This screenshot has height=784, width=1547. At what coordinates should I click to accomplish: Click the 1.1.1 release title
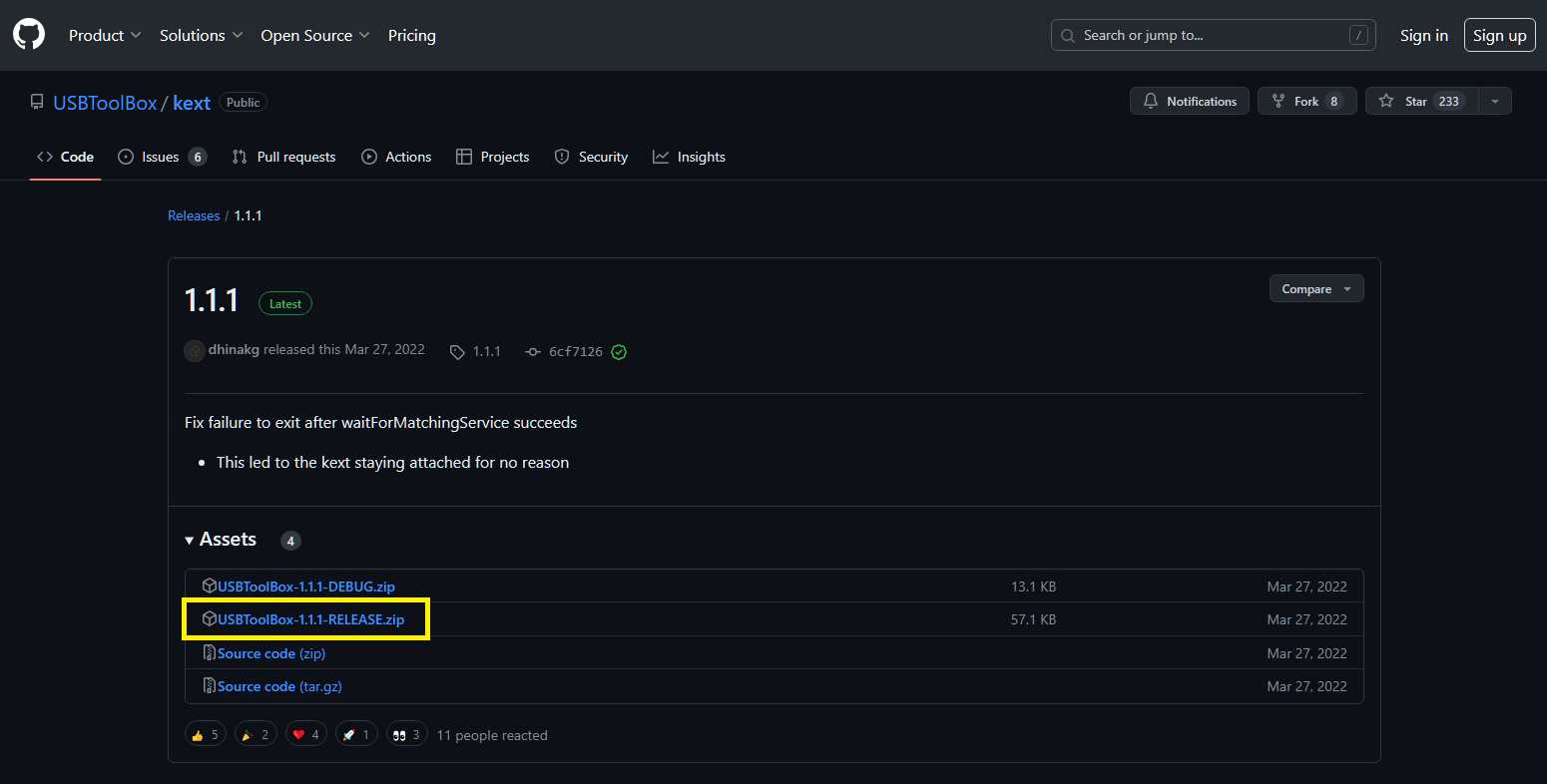(212, 300)
